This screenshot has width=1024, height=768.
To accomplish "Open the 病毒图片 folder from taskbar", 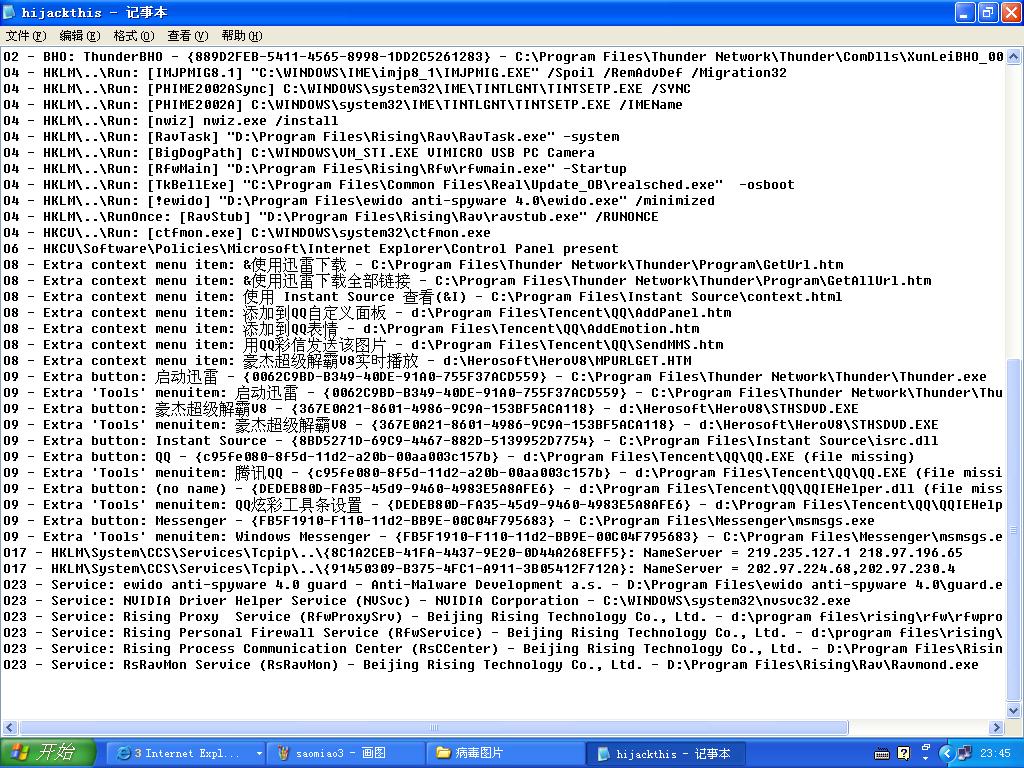I will (504, 754).
